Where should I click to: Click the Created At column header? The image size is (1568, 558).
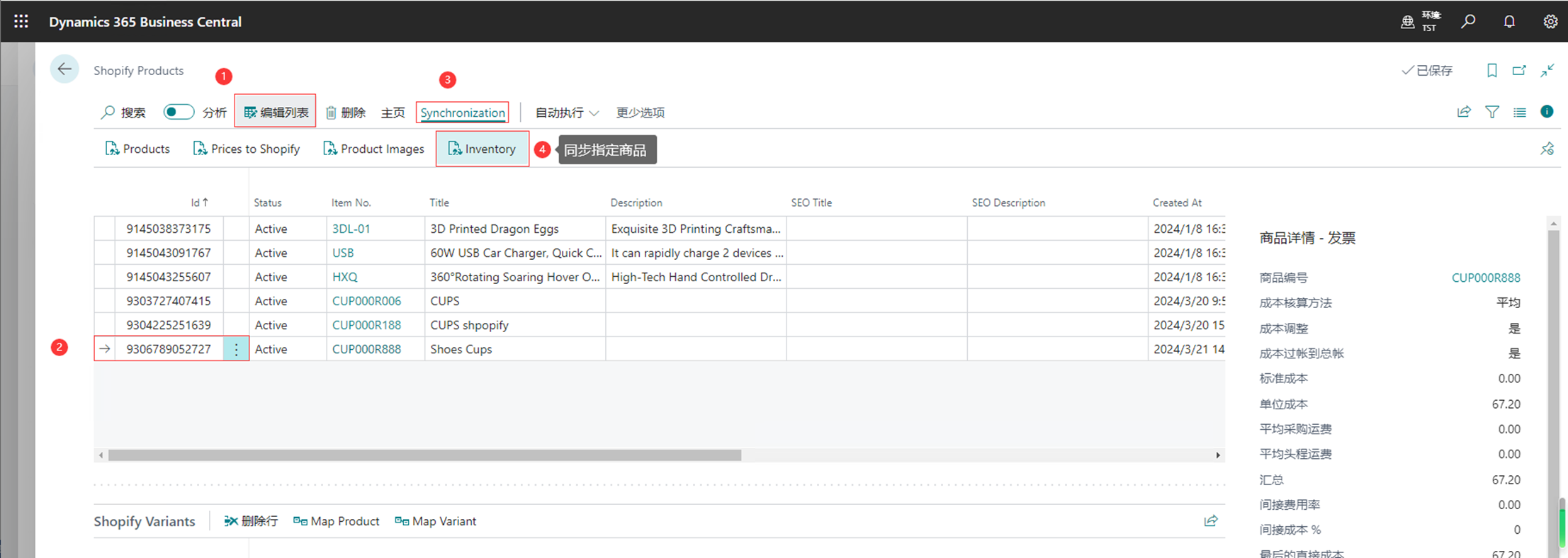coord(1177,203)
